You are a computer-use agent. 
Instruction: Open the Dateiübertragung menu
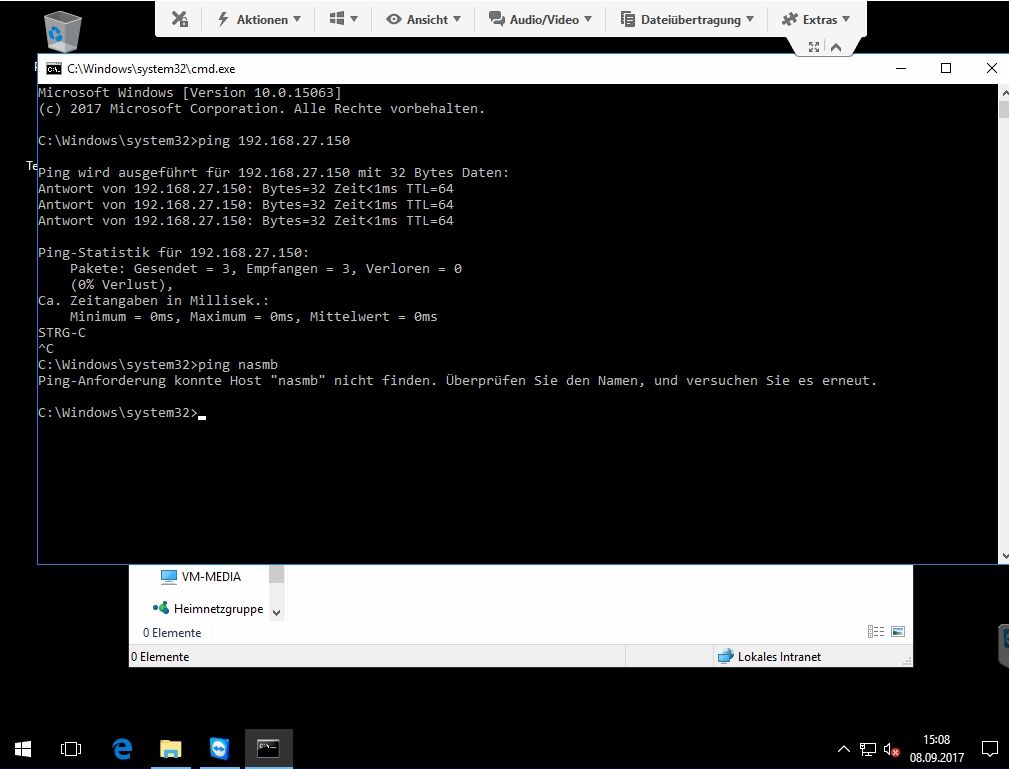click(x=687, y=19)
